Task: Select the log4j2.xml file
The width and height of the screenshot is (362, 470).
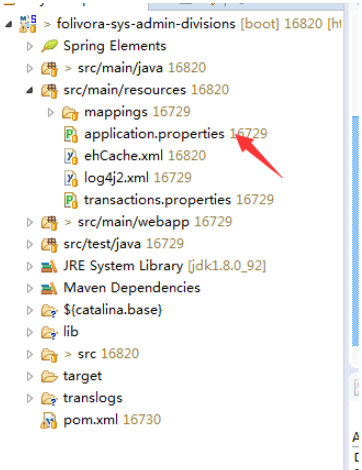Action: pyautogui.click(x=138, y=178)
